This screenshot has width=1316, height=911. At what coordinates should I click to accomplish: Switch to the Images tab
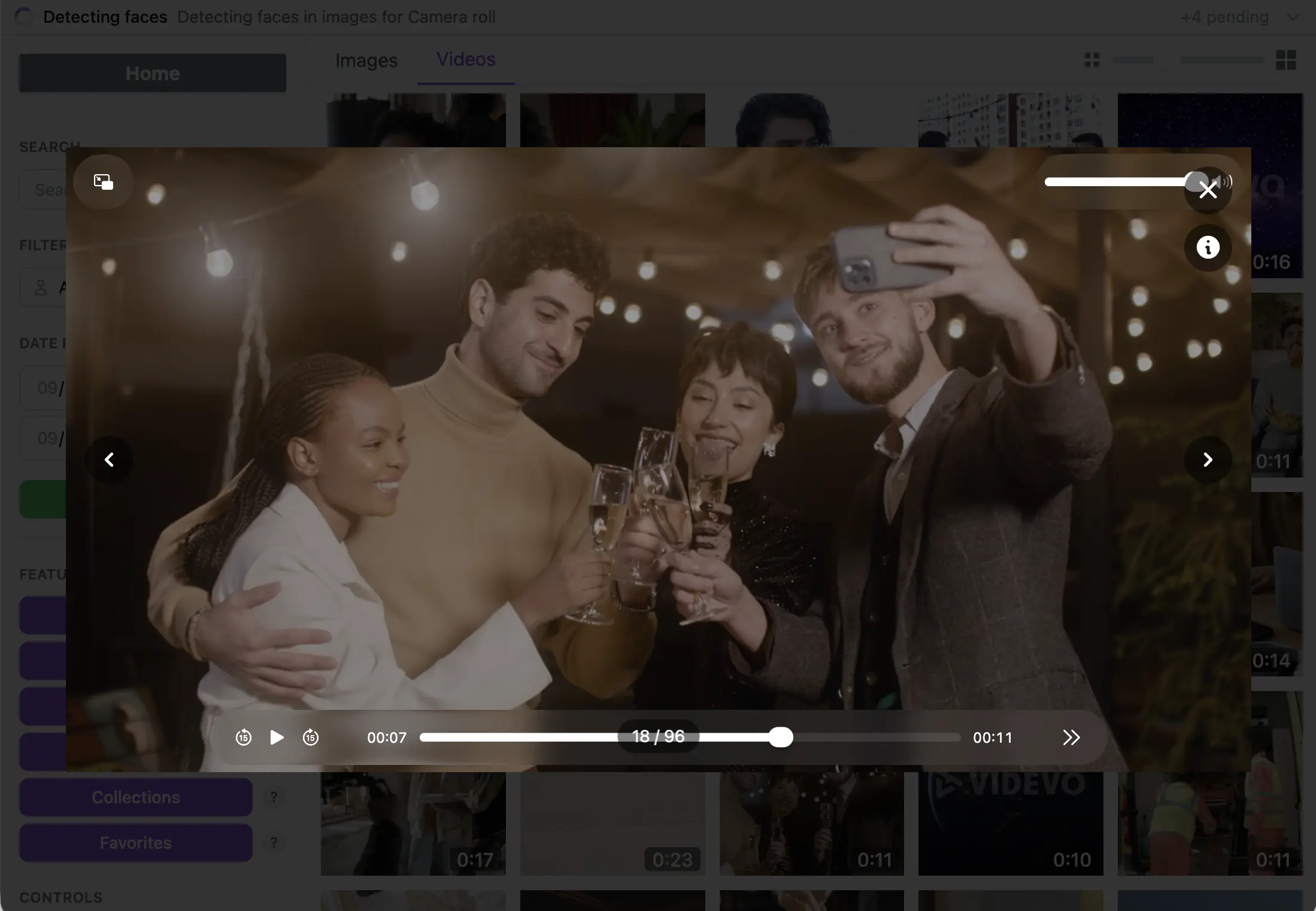[366, 60]
